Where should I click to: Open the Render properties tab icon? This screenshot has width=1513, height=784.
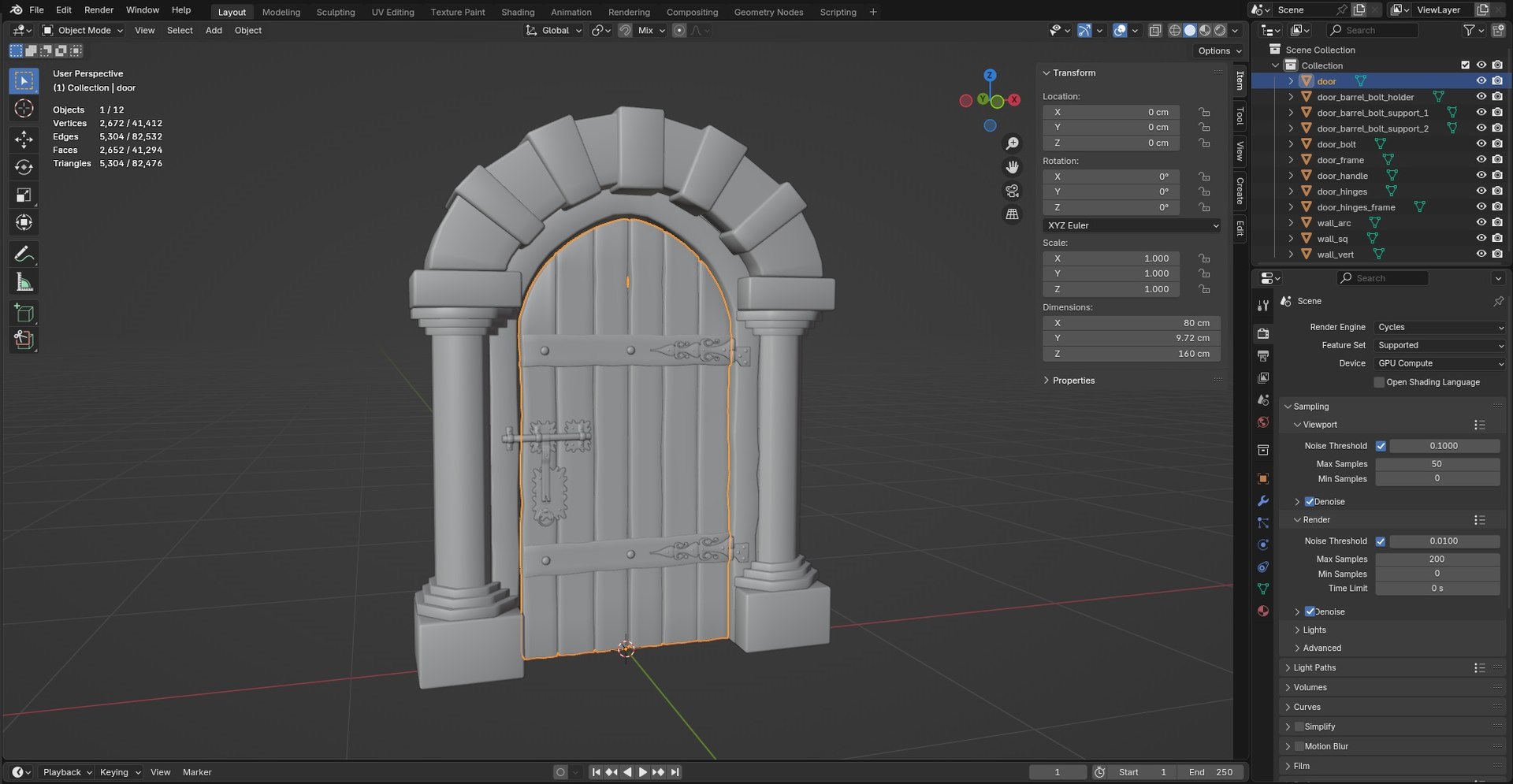coord(1263,334)
